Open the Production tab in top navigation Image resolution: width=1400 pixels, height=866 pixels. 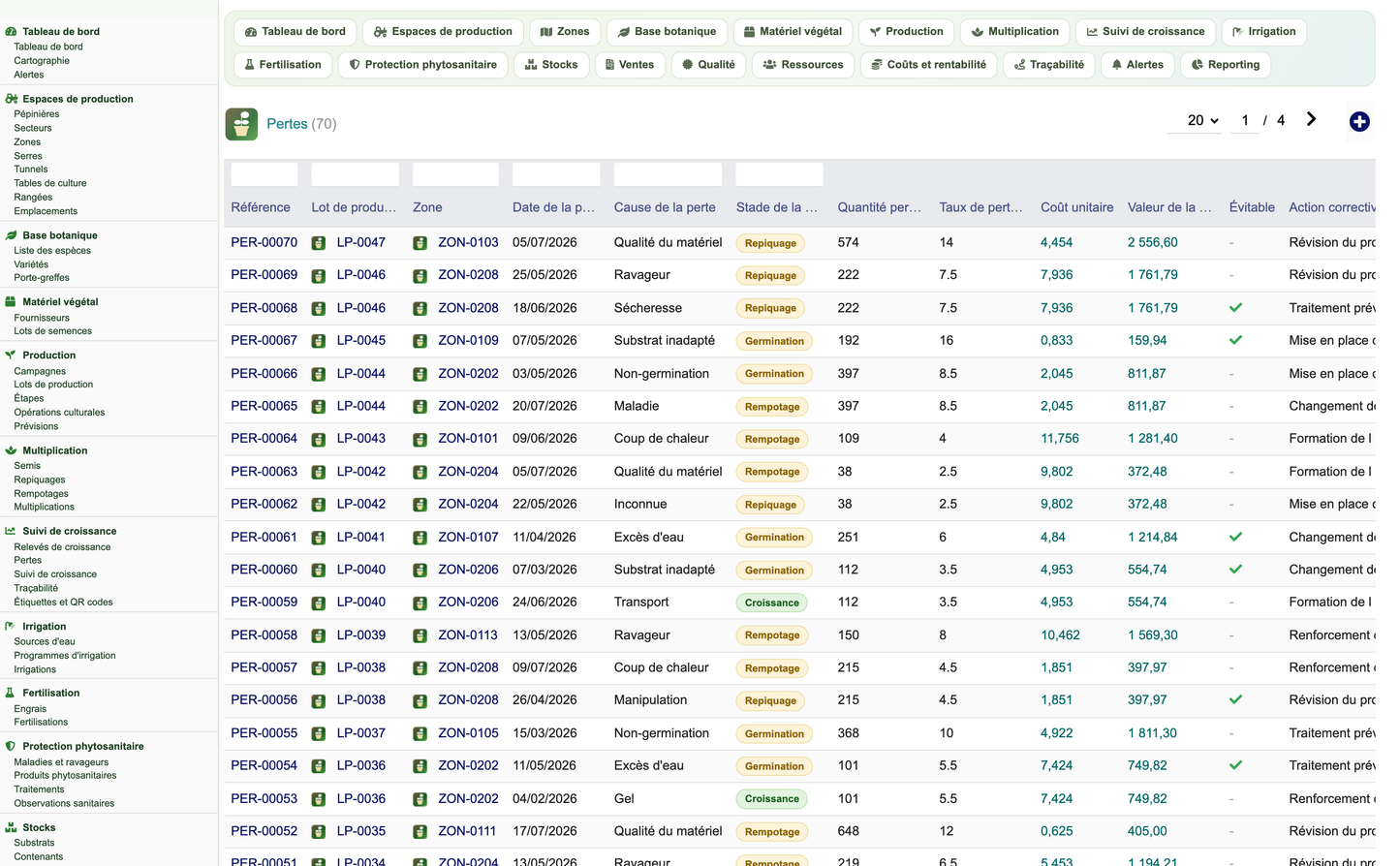[x=907, y=32]
